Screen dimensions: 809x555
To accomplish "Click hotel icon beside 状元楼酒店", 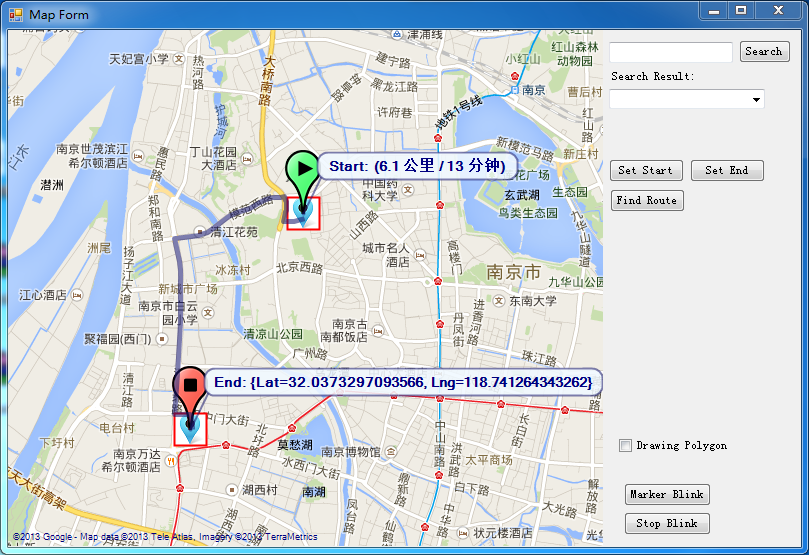I will click(x=463, y=533).
